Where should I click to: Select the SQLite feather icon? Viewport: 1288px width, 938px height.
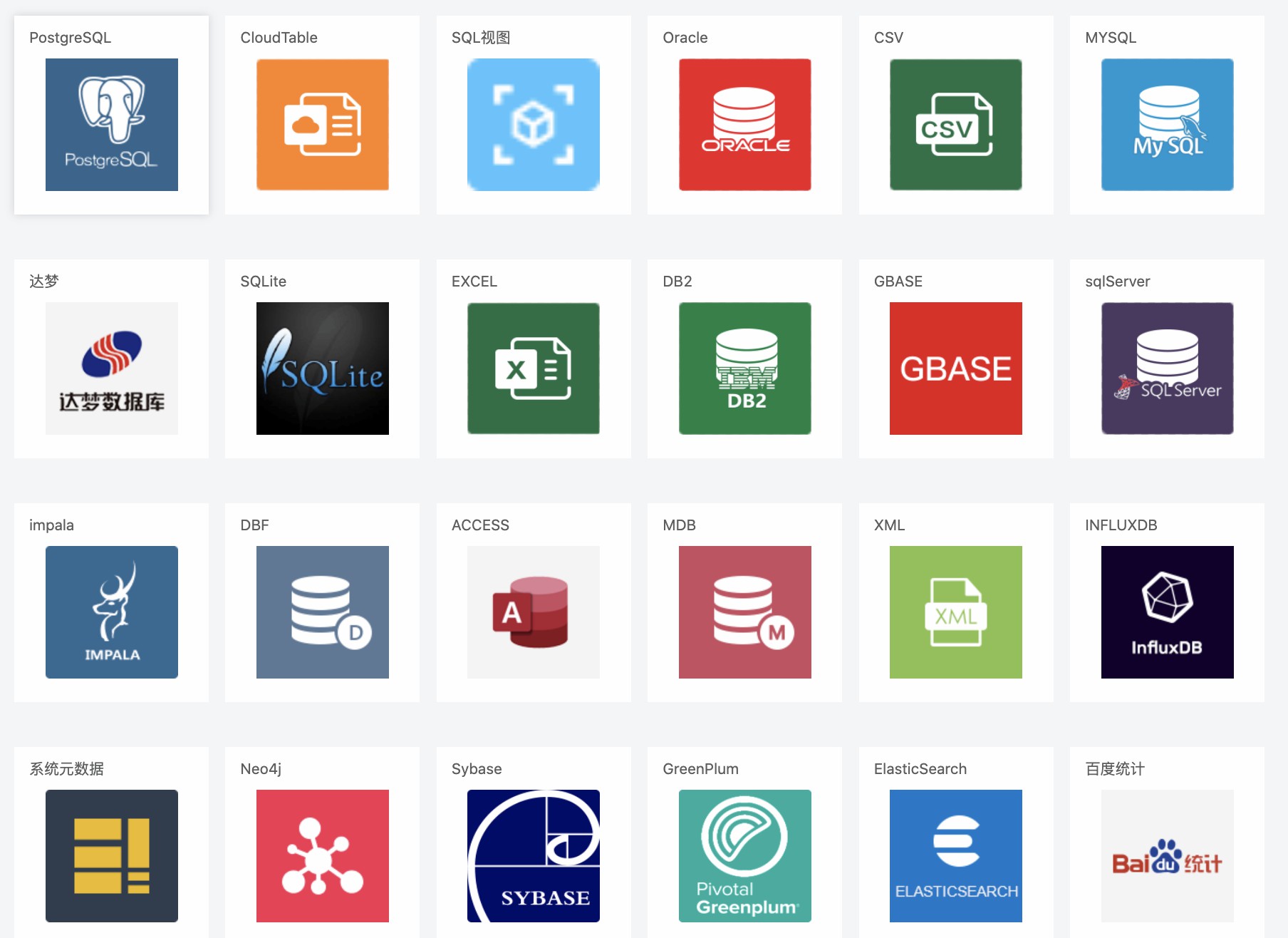click(322, 368)
